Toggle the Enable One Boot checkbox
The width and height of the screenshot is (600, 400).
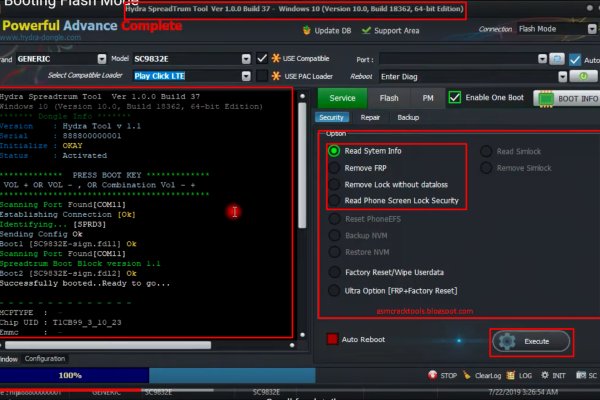(455, 97)
